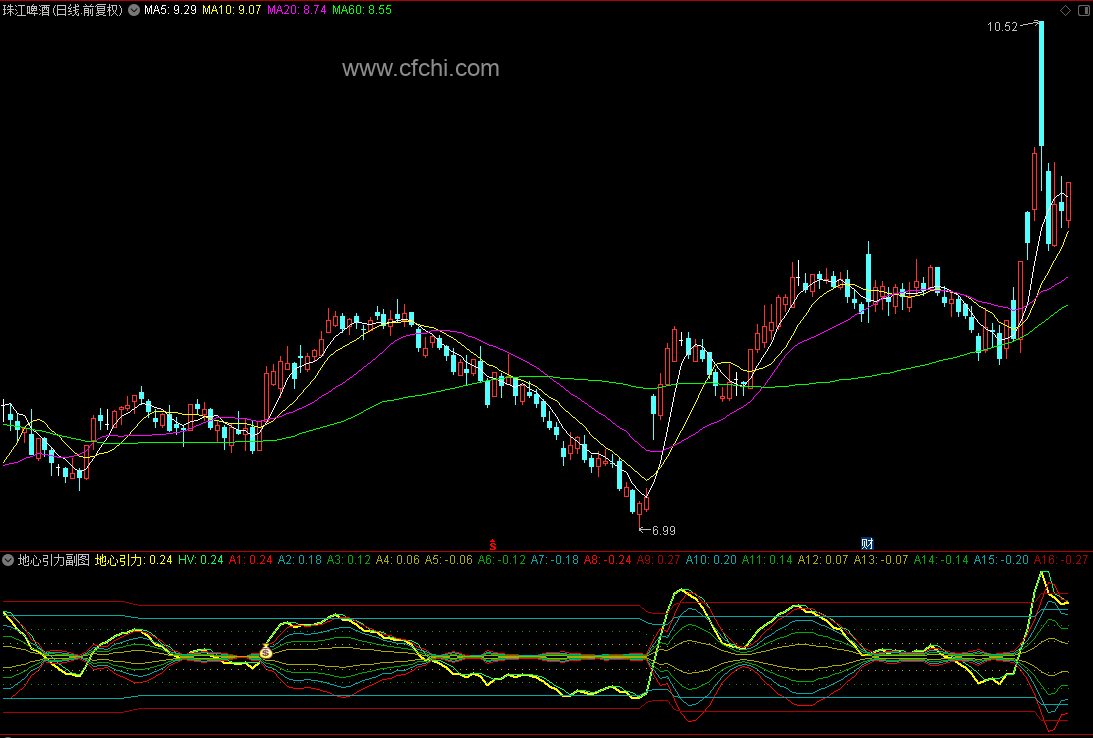Toggle the side panel layout icon
This screenshot has height=738, width=1093.
pos(1083,10)
